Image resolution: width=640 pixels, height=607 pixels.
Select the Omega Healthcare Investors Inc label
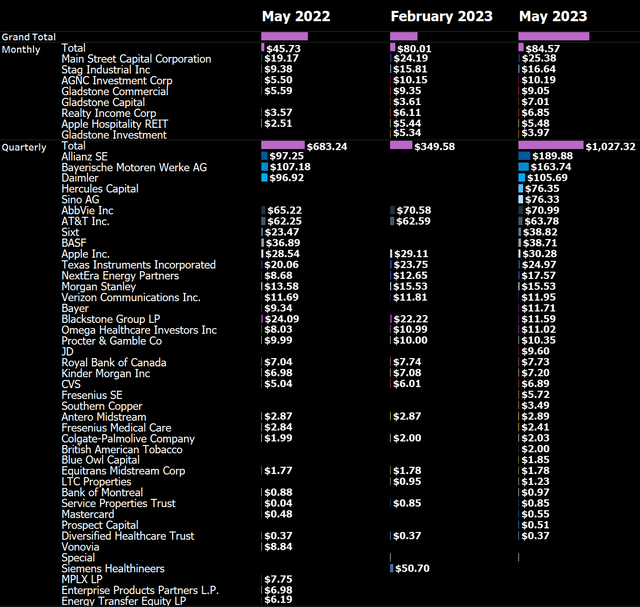[x=139, y=330]
